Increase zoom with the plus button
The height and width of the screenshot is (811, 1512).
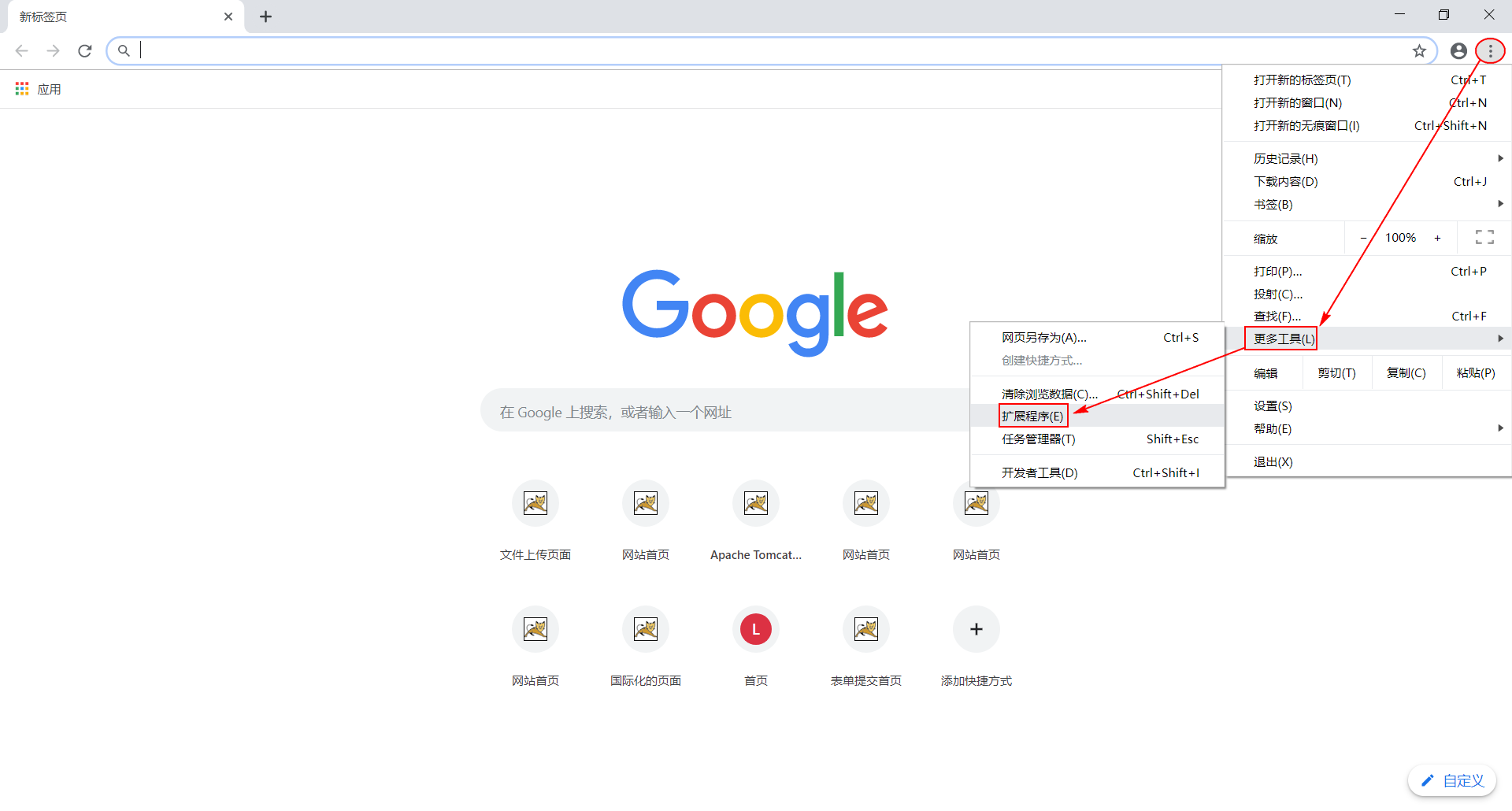(x=1438, y=237)
